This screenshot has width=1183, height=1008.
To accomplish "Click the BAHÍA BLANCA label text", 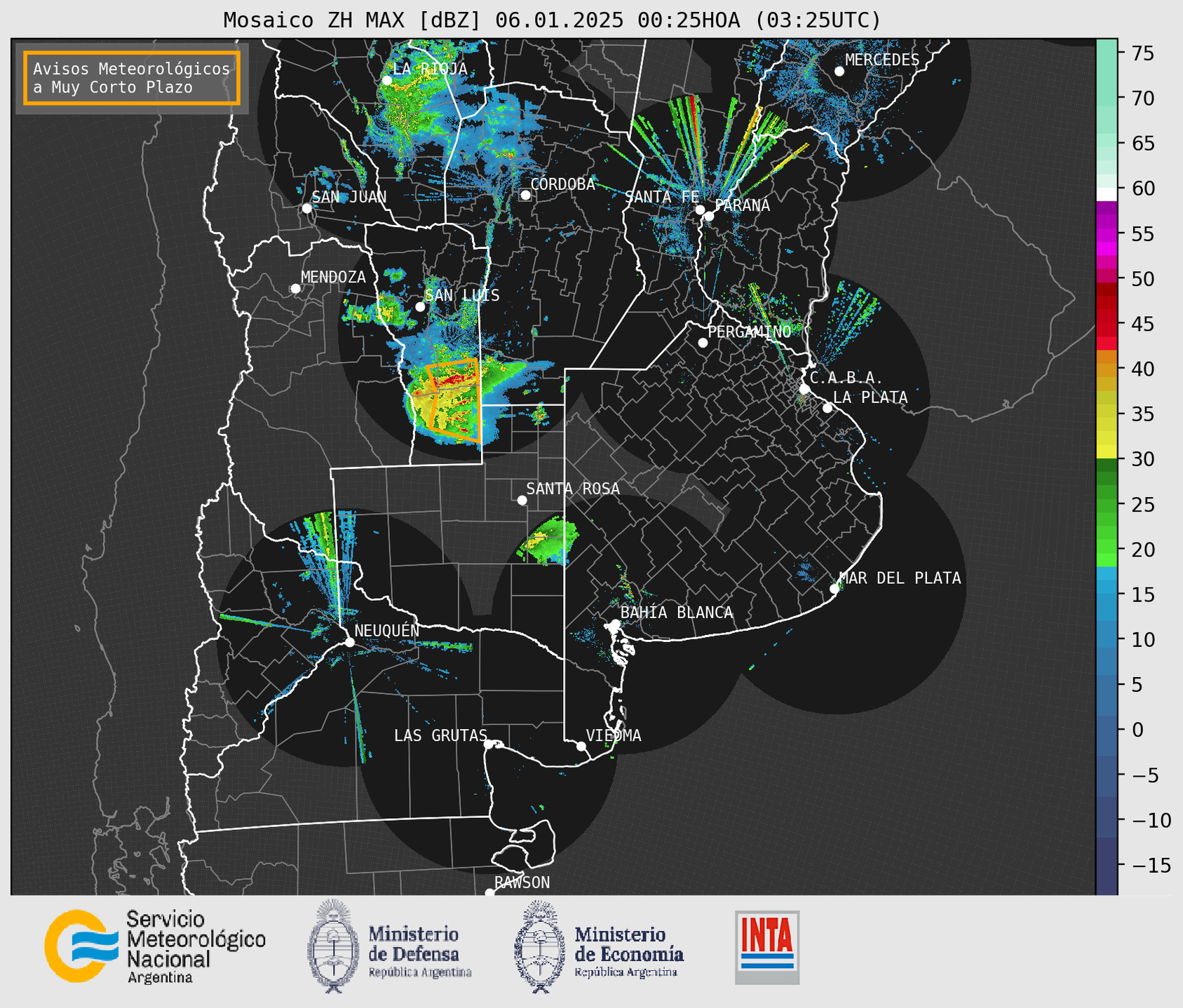I will pyautogui.click(x=677, y=613).
